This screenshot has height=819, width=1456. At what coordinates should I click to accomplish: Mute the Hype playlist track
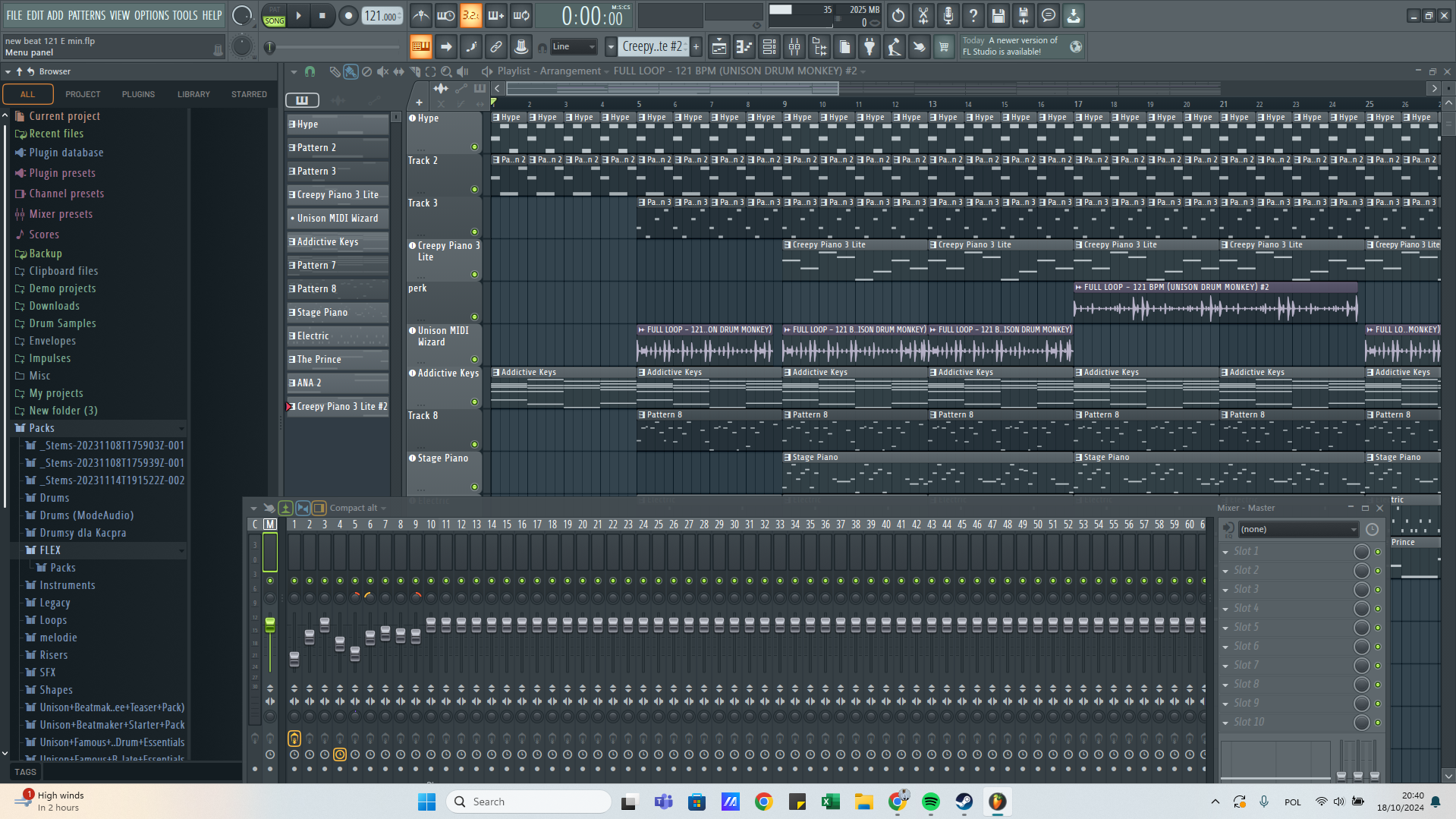474,147
